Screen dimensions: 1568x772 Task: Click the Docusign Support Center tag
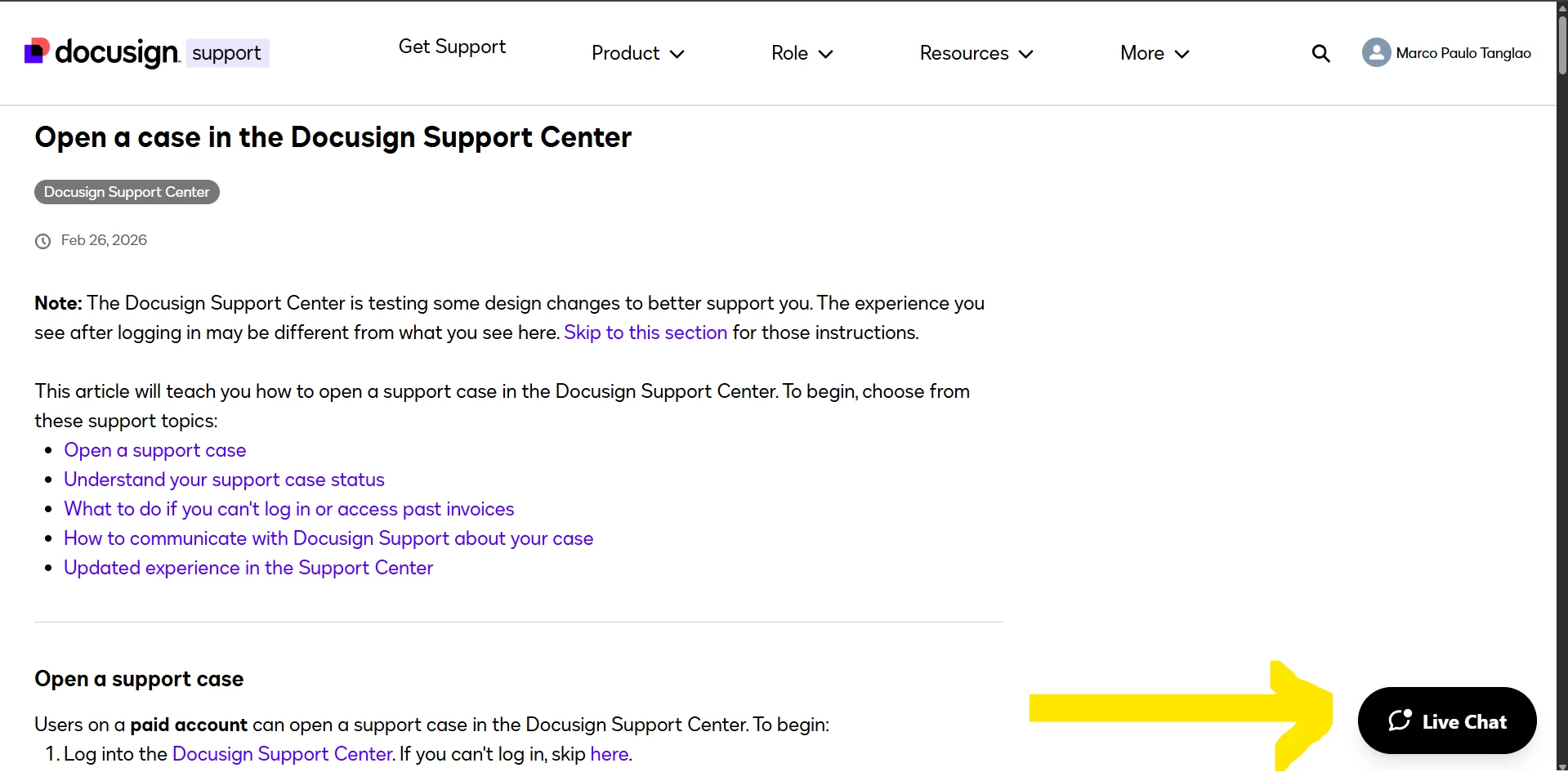(127, 192)
